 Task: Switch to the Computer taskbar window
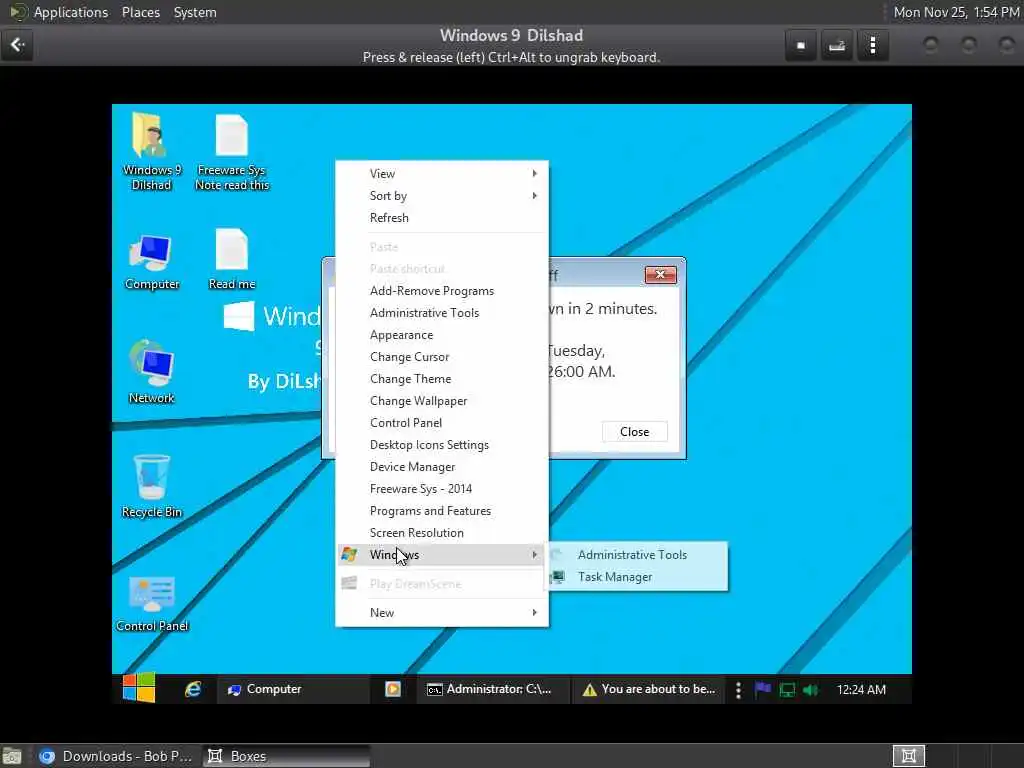(293, 689)
